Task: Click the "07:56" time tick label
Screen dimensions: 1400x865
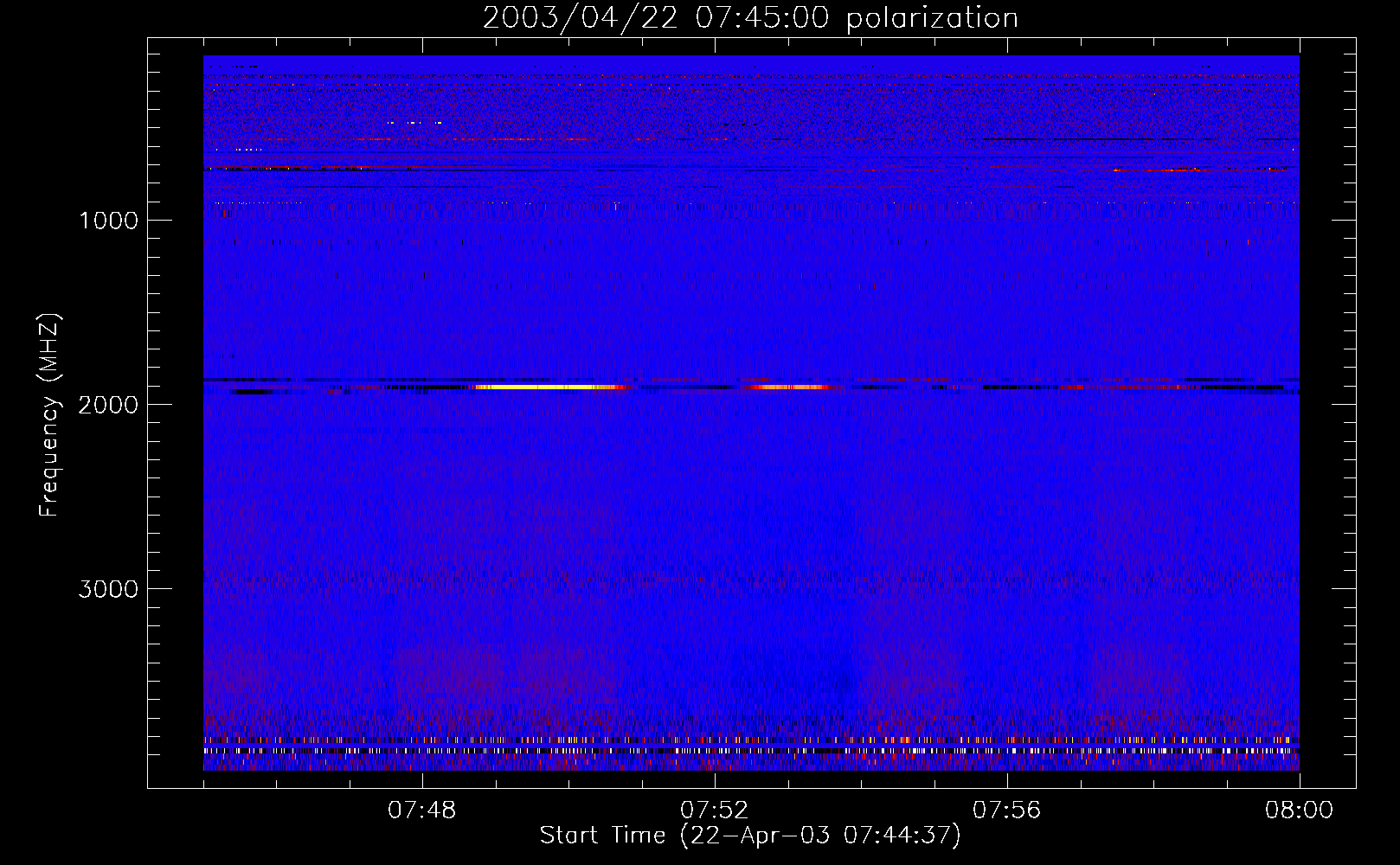Action: coord(1007,811)
